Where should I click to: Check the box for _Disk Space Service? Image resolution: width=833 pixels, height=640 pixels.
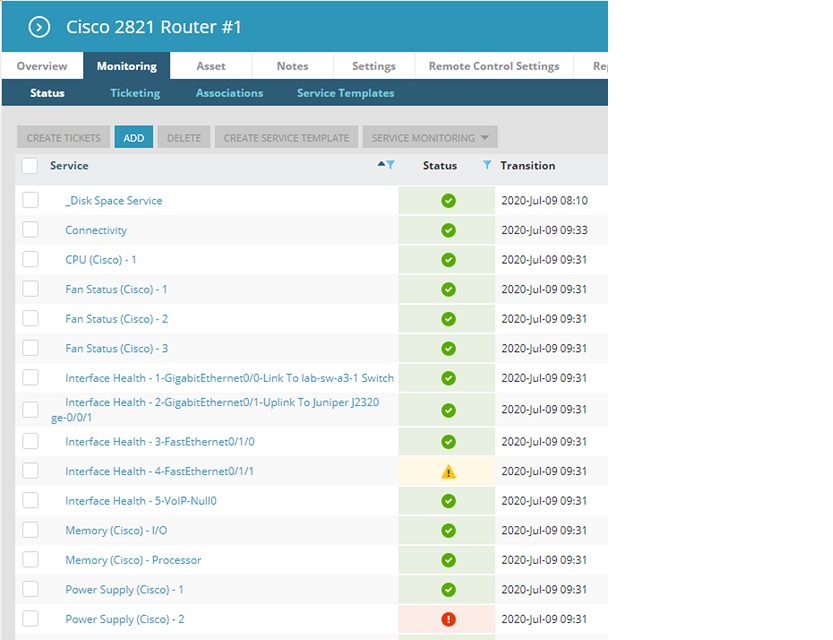(30, 200)
